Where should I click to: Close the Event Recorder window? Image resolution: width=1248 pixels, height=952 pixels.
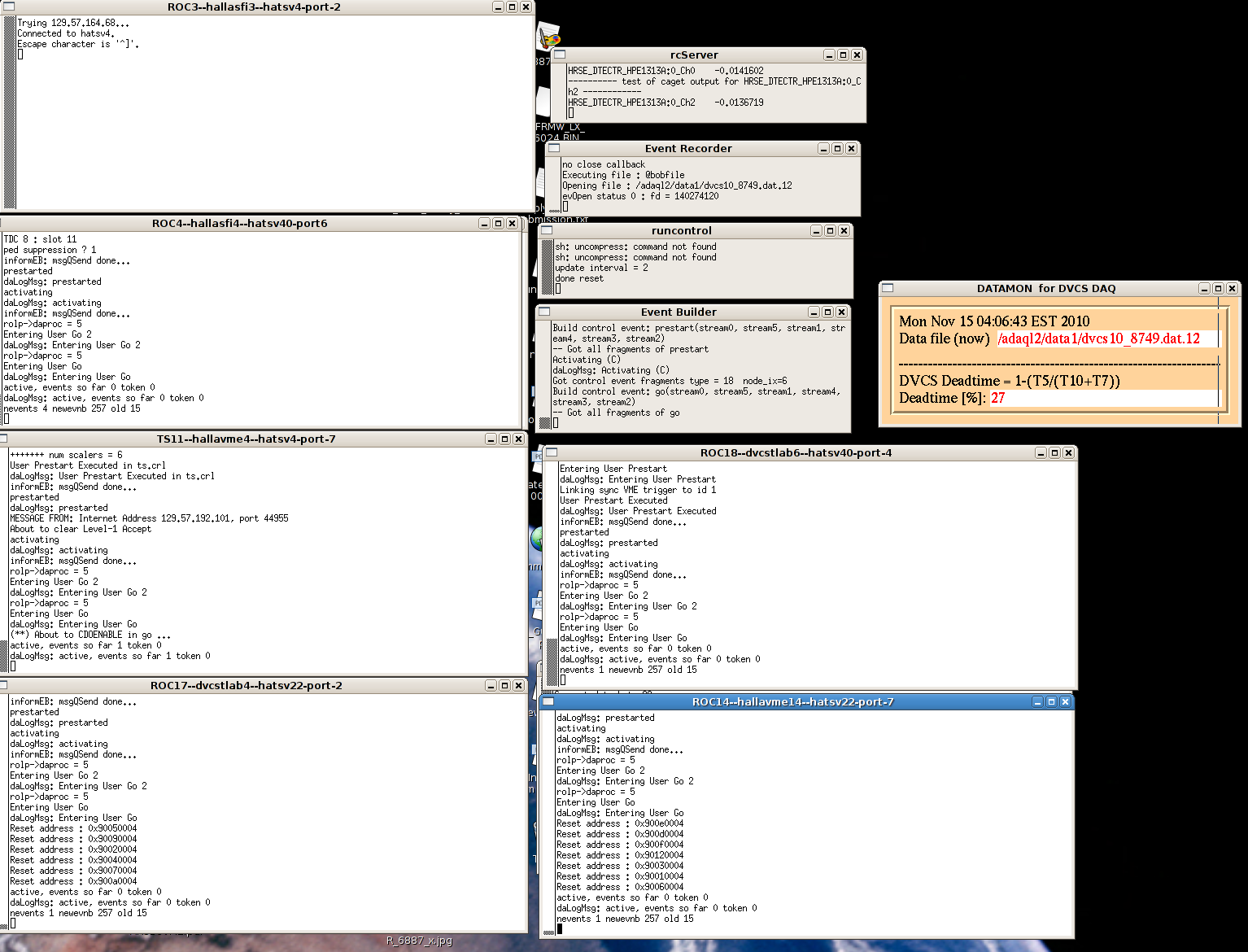coord(851,148)
